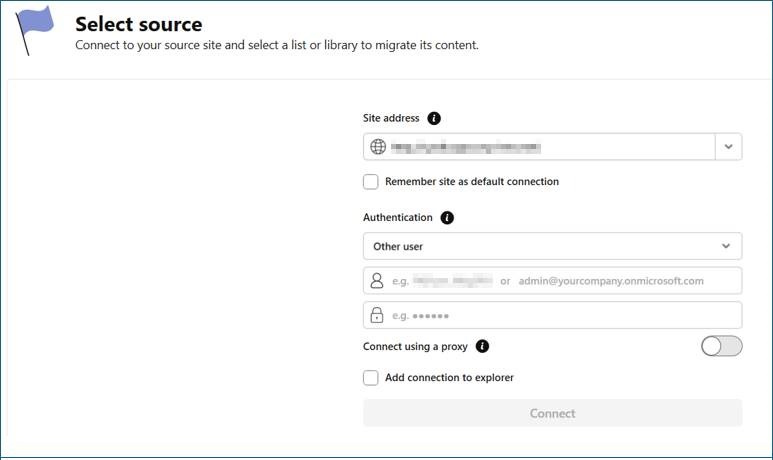Click the globe icon in the site address field
Viewport: 773px width, 460px height.
point(378,147)
